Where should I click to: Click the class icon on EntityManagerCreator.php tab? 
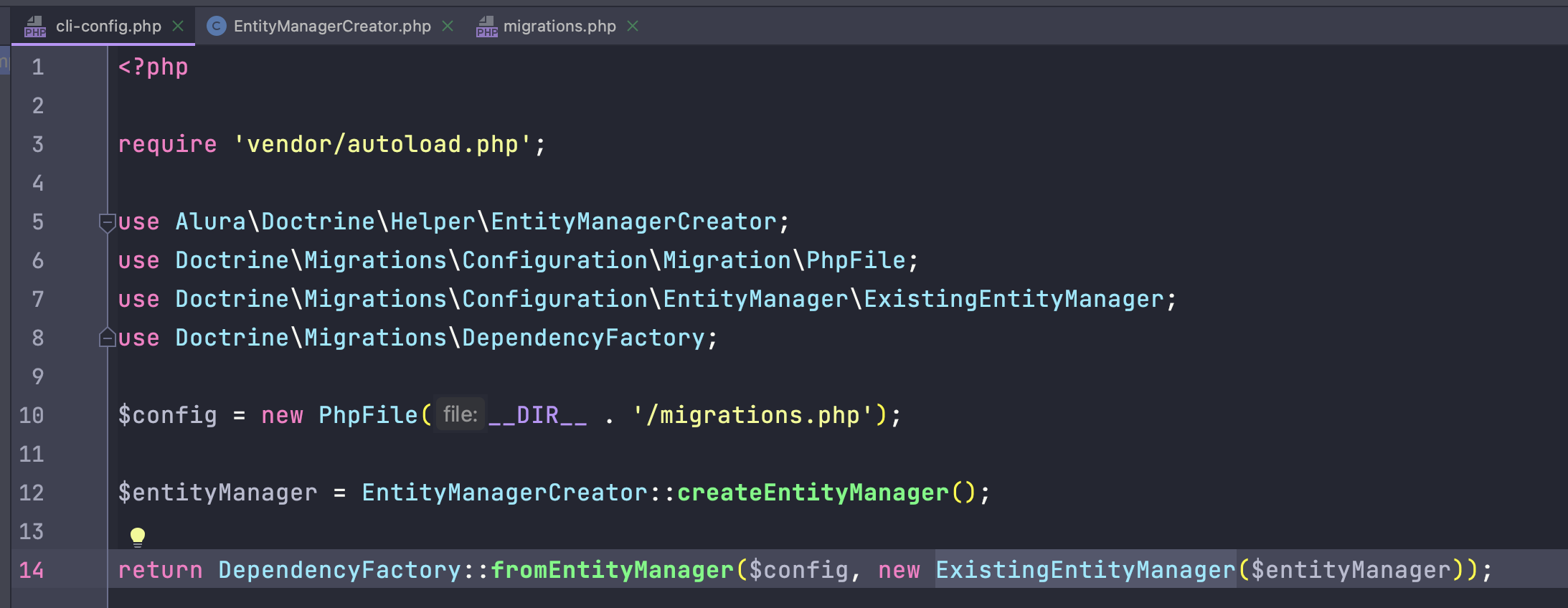pyautogui.click(x=216, y=27)
